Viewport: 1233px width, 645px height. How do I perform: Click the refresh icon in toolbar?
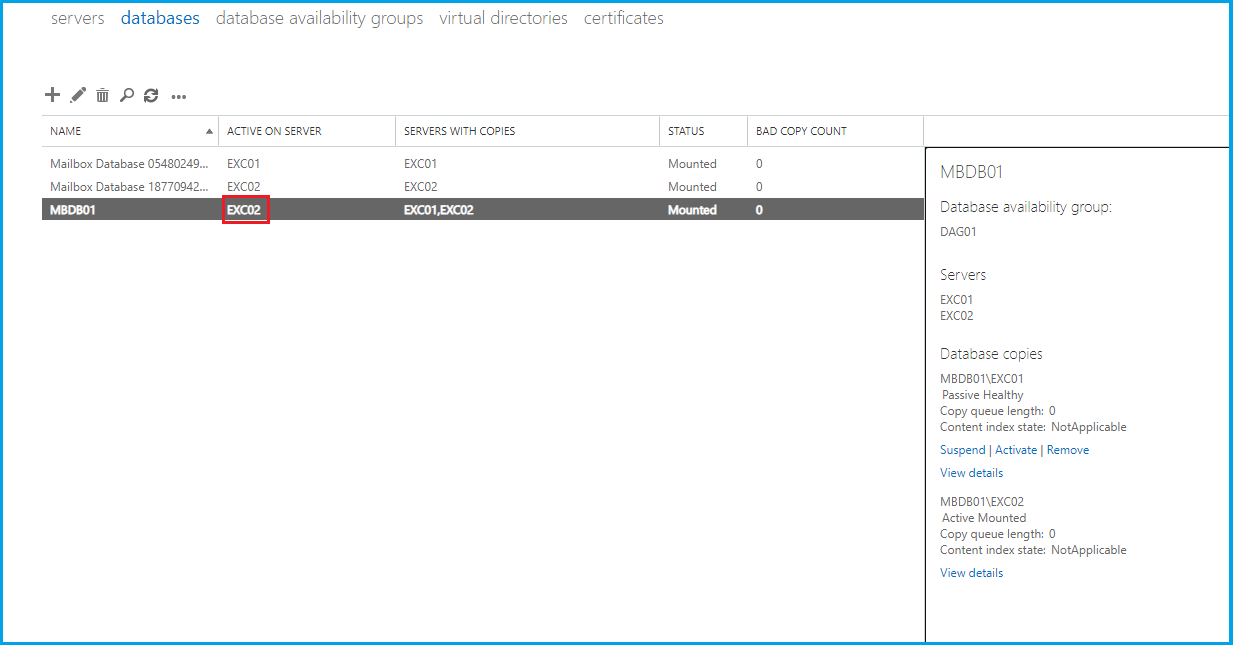click(151, 95)
